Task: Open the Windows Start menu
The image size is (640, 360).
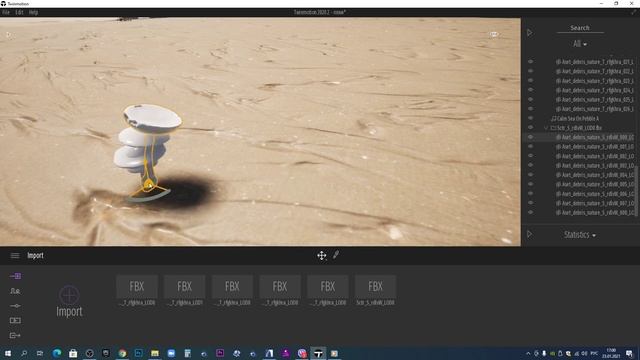Action: [x=7, y=353]
